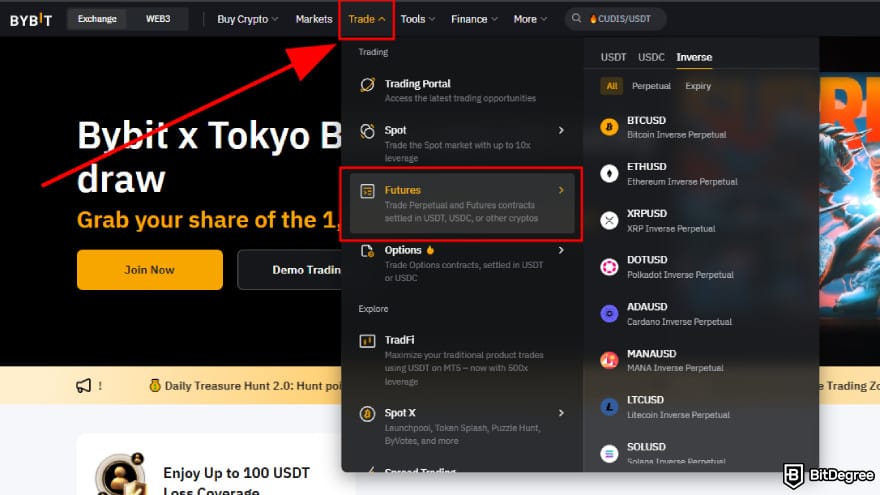
Task: Open Trading Portal menu entry
Action: point(462,90)
